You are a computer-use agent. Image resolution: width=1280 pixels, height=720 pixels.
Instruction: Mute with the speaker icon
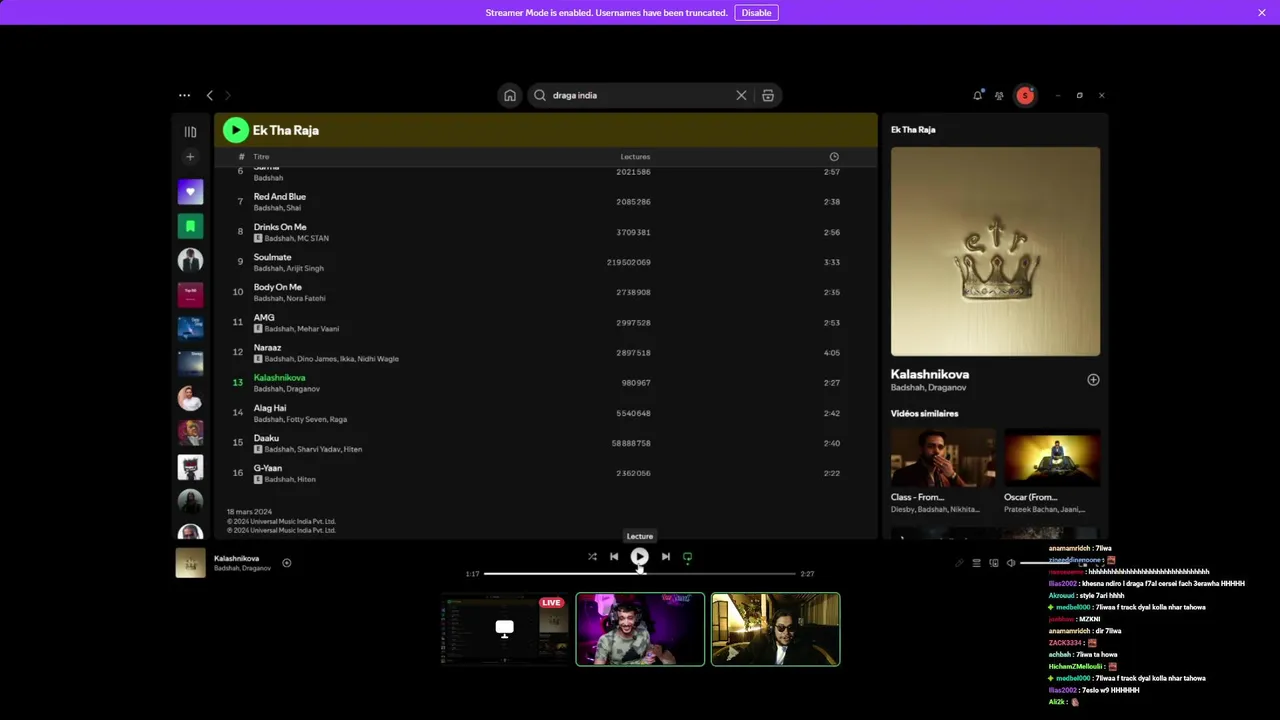tap(1011, 563)
